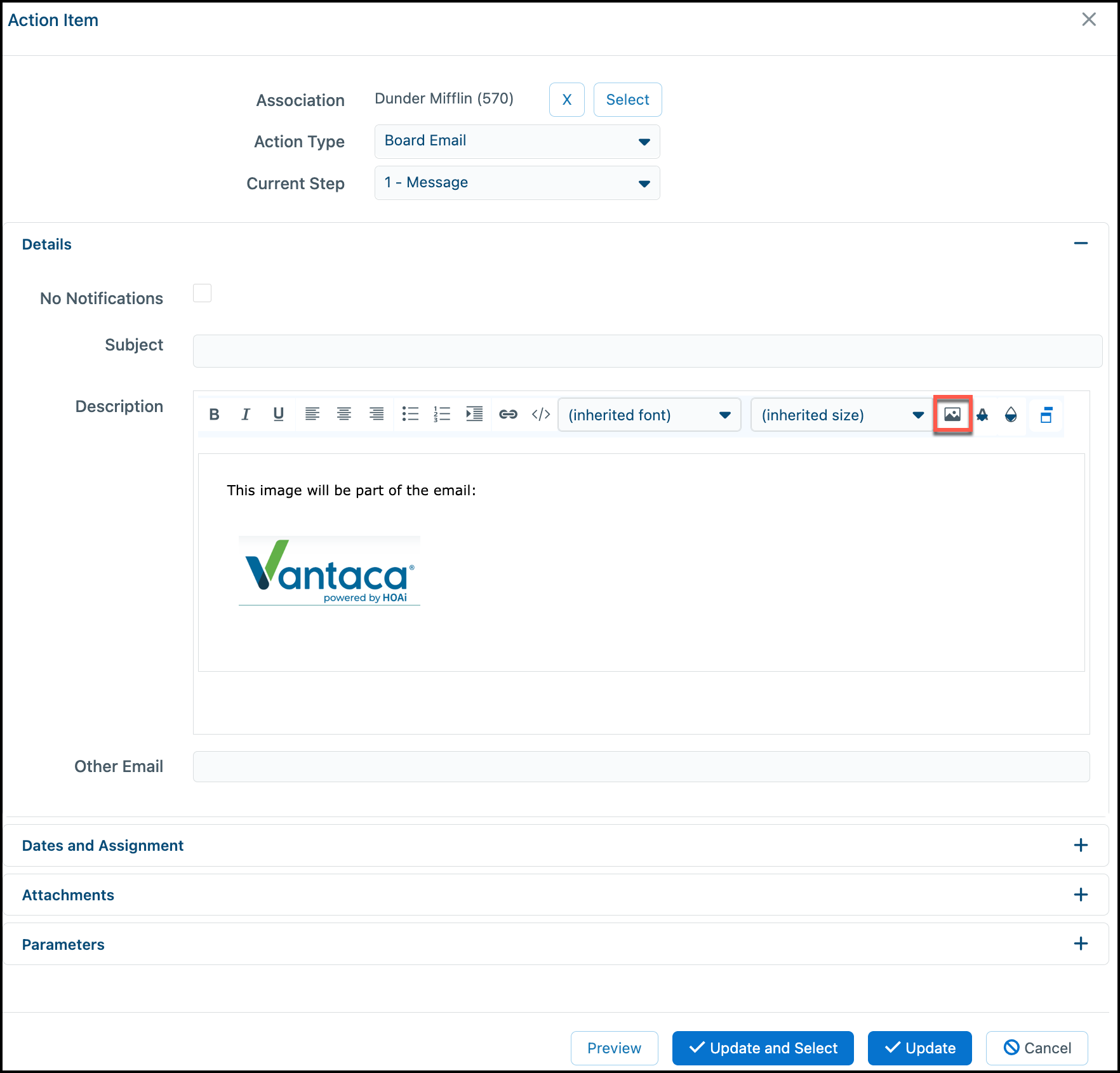This screenshot has height=1073, width=1120.
Task: Select the Vantaca logo image in editor
Action: point(330,571)
